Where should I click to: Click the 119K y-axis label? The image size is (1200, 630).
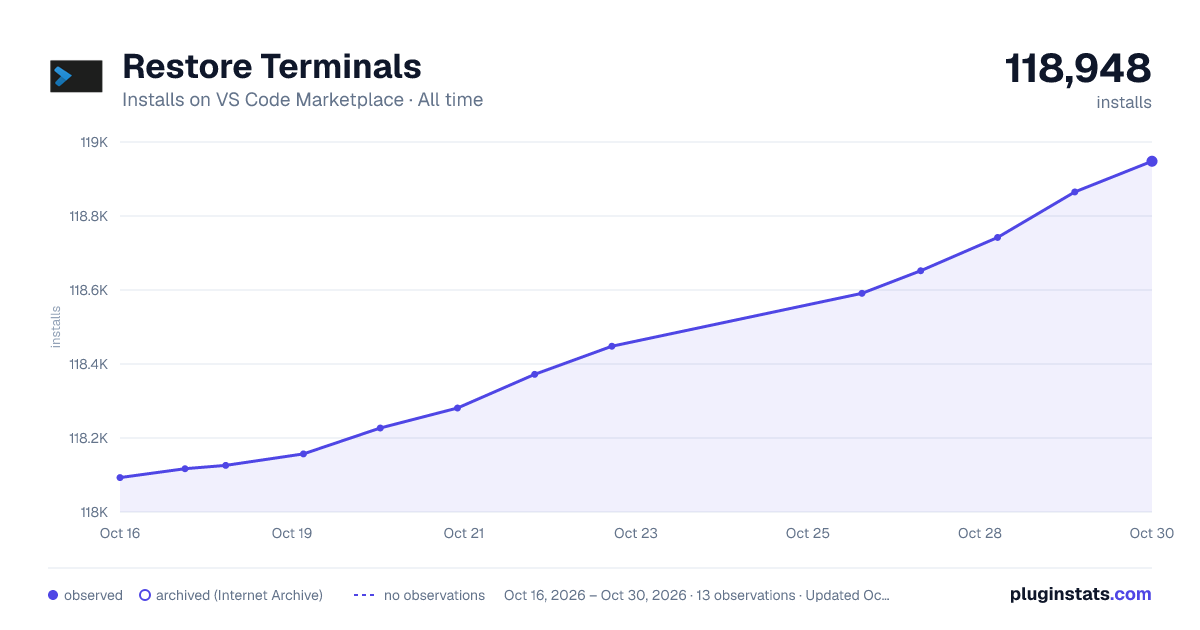[95, 142]
